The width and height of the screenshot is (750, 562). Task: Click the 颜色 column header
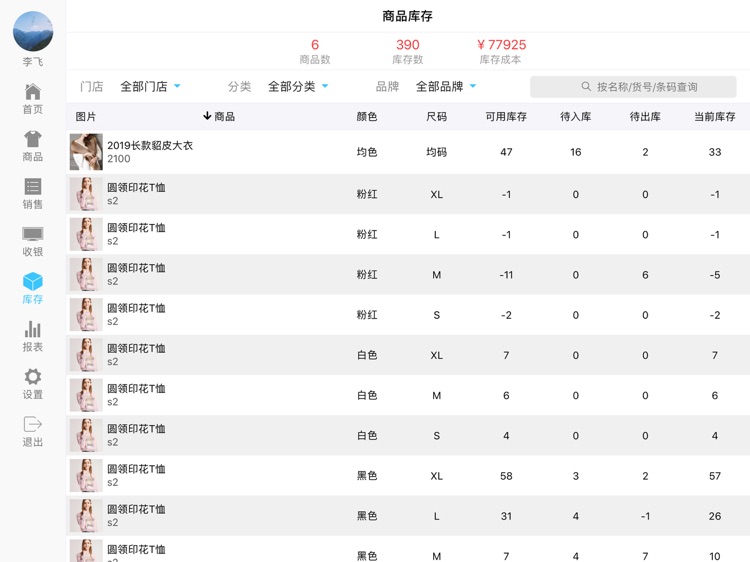[x=367, y=116]
